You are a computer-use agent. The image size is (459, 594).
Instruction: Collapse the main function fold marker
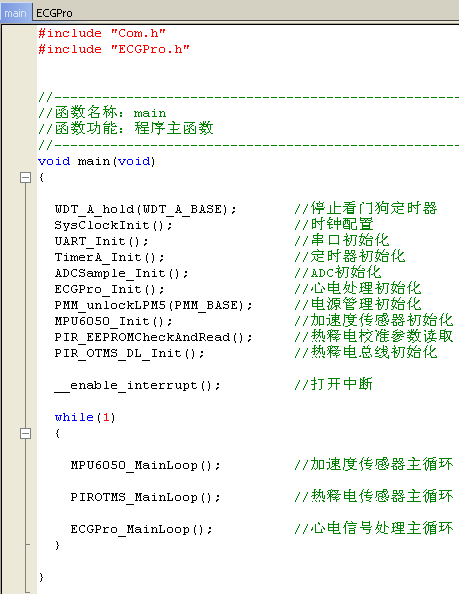pos(25,177)
